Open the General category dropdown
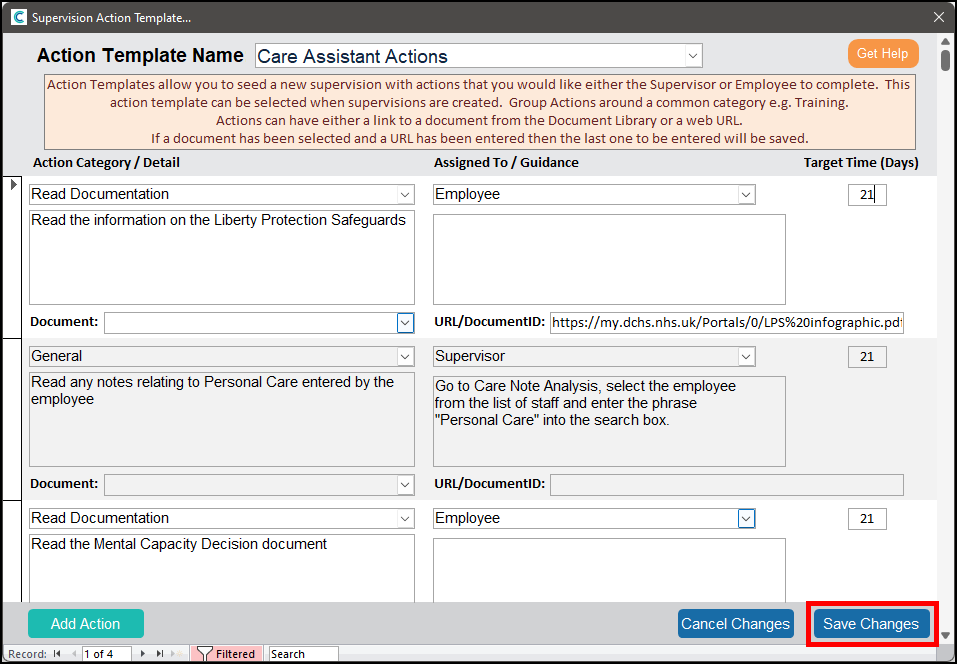Image resolution: width=957 pixels, height=664 pixels. pos(404,356)
